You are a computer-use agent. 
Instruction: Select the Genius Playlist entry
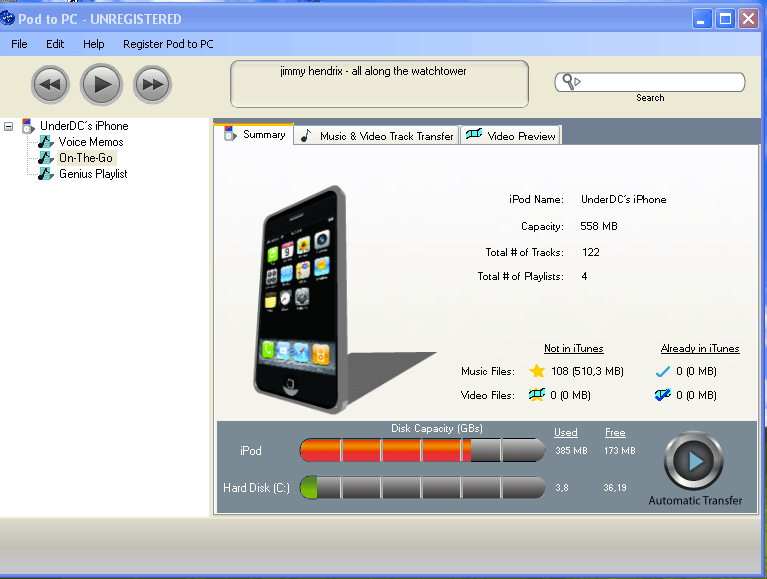coord(93,174)
